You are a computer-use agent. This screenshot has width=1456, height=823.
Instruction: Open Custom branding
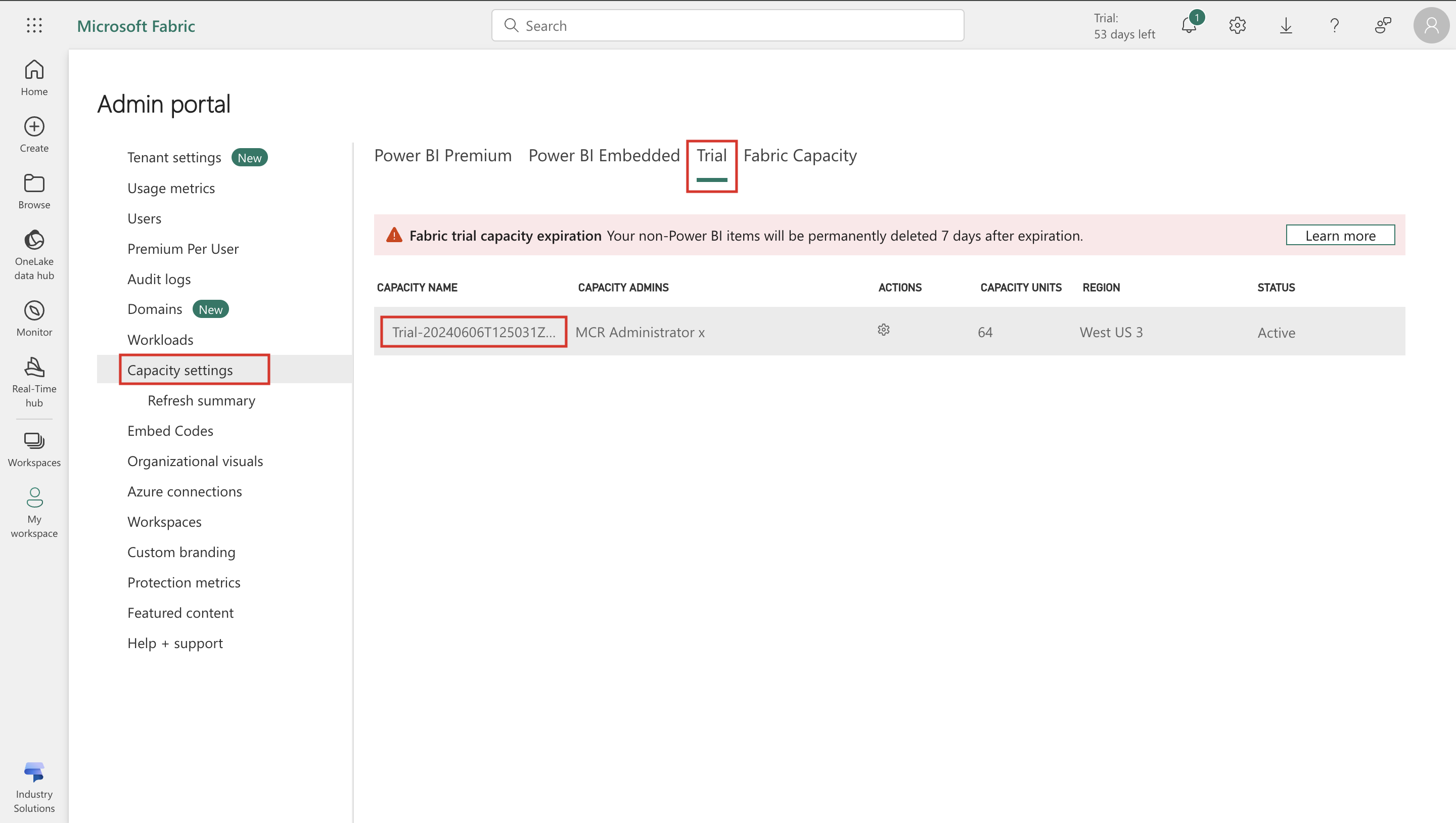click(x=181, y=552)
